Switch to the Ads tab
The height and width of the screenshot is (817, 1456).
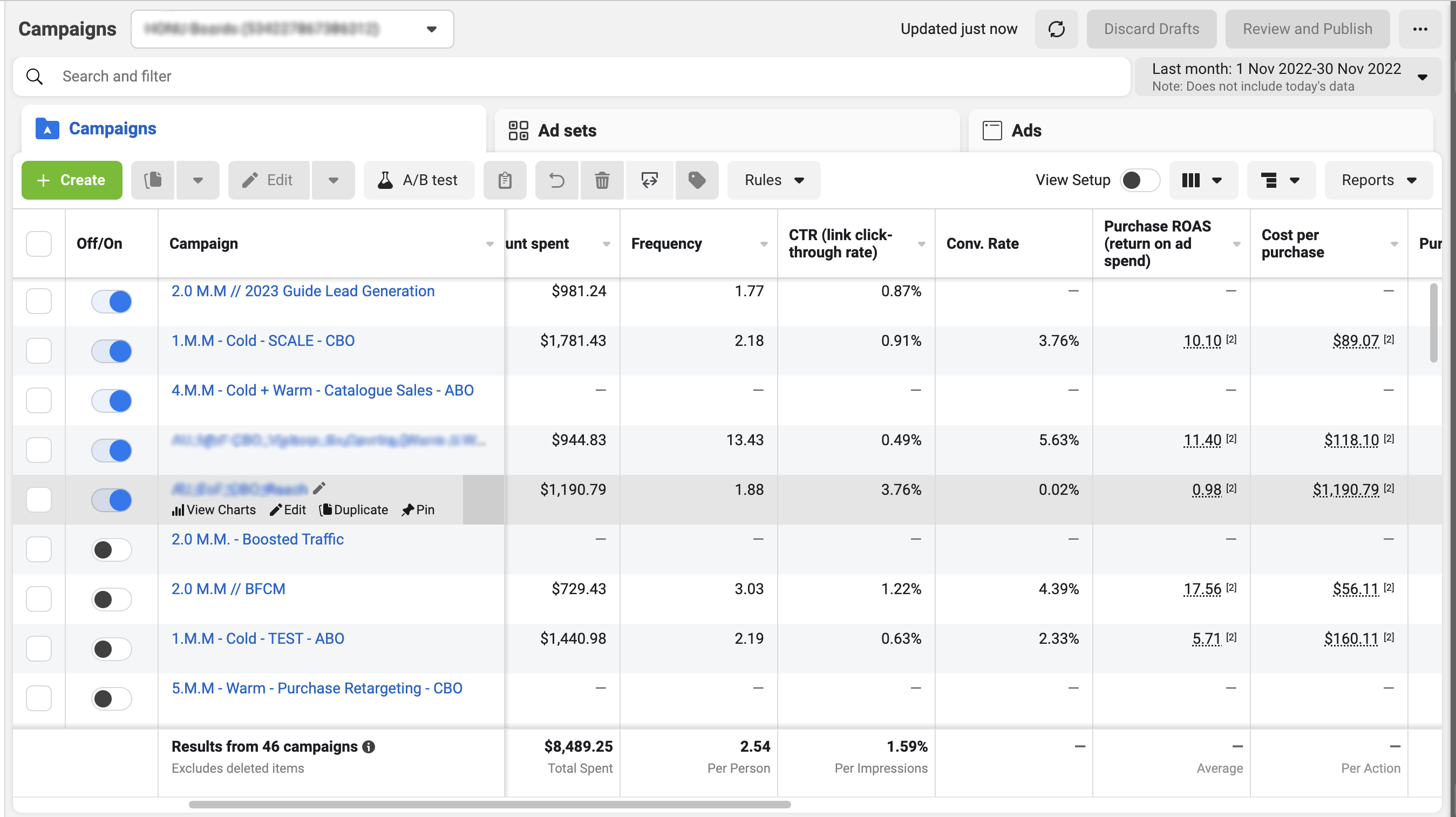coord(1025,131)
